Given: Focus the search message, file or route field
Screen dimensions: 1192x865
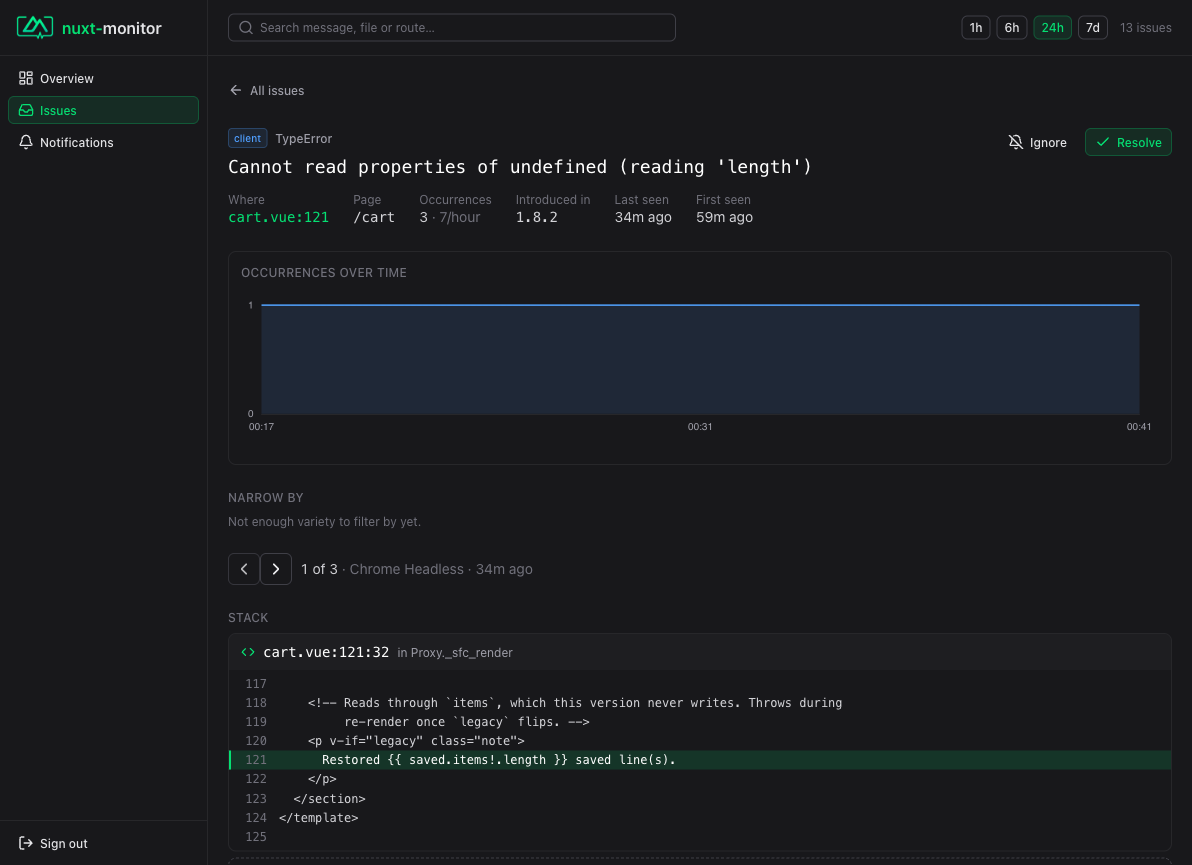Looking at the screenshot, I should click(452, 27).
